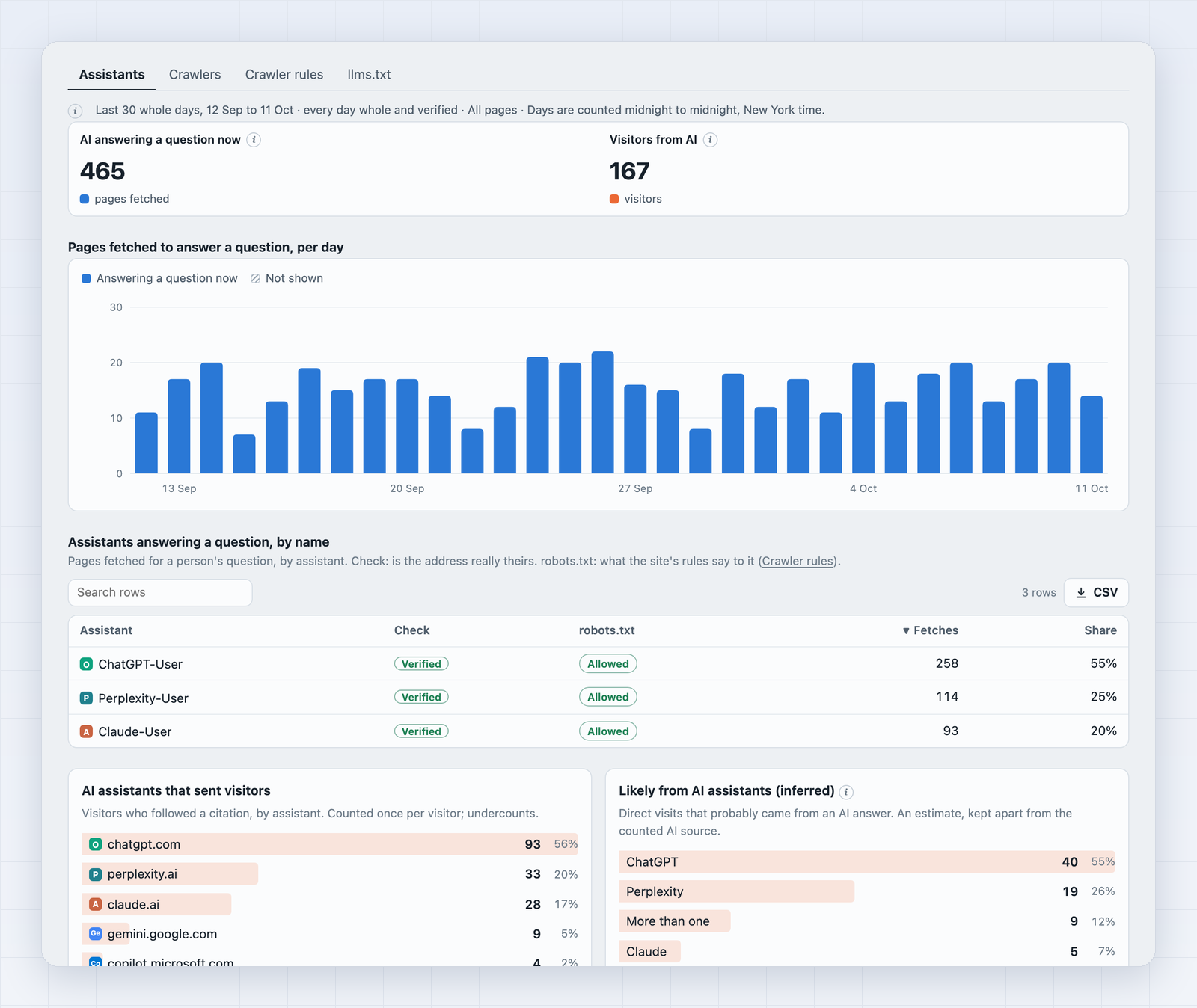Click the ChatGPT-User row icon

[86, 664]
